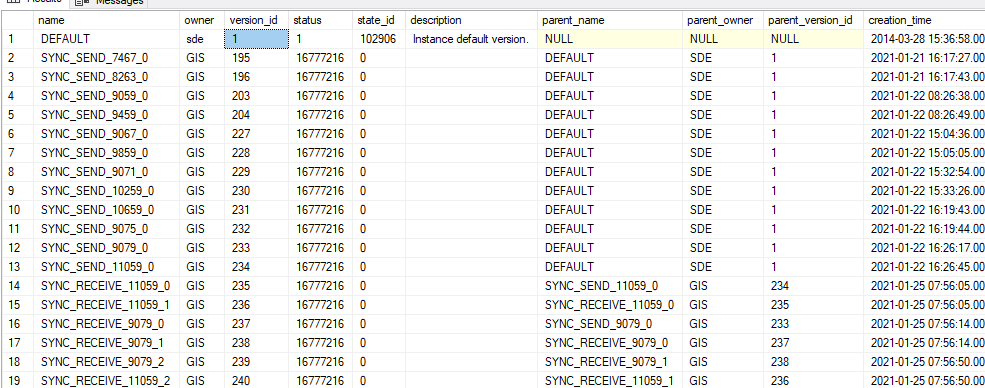Select SYNC_RECEIVE_11059_0 in the name column
This screenshot has height=388, width=985.
coord(106,286)
